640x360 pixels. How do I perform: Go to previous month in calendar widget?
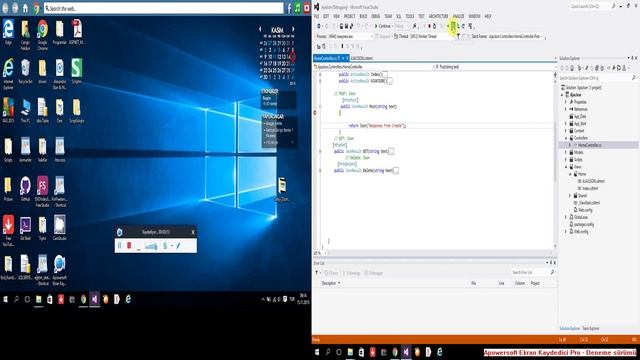click(x=260, y=29)
